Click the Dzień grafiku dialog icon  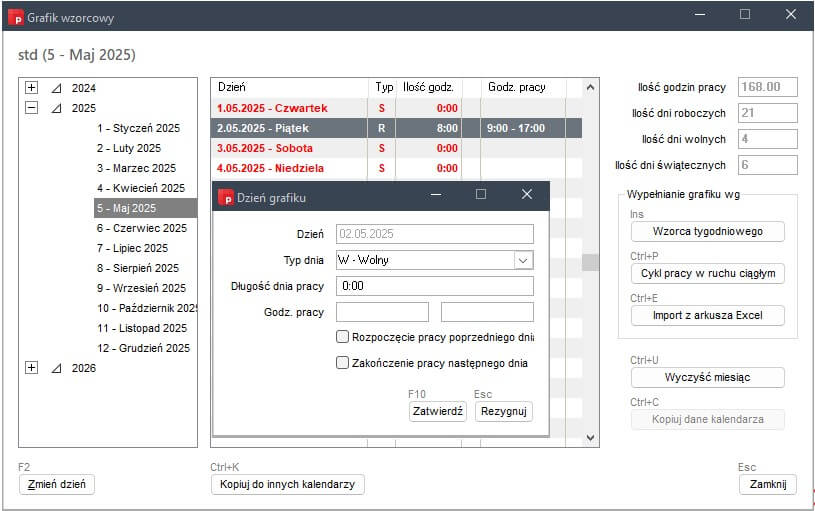click(x=225, y=197)
